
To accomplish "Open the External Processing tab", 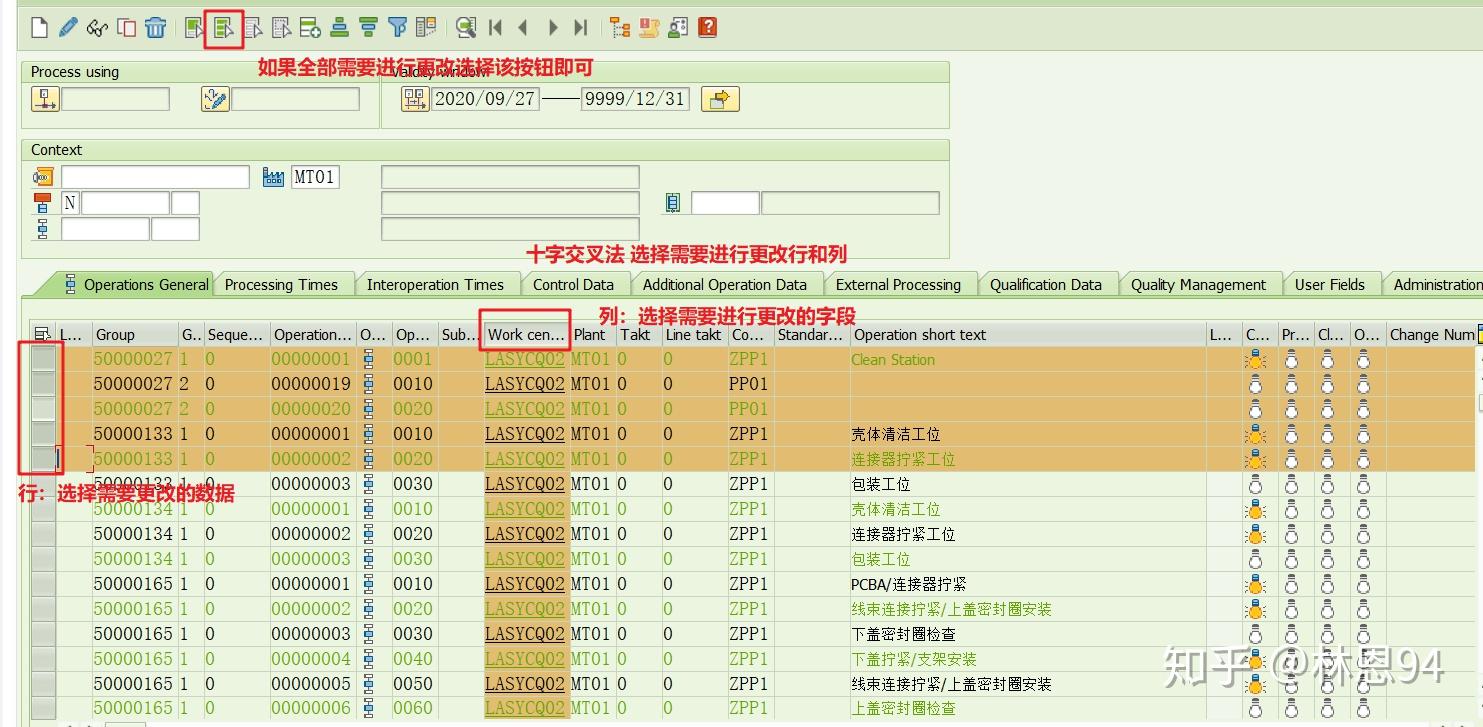I will click(899, 284).
